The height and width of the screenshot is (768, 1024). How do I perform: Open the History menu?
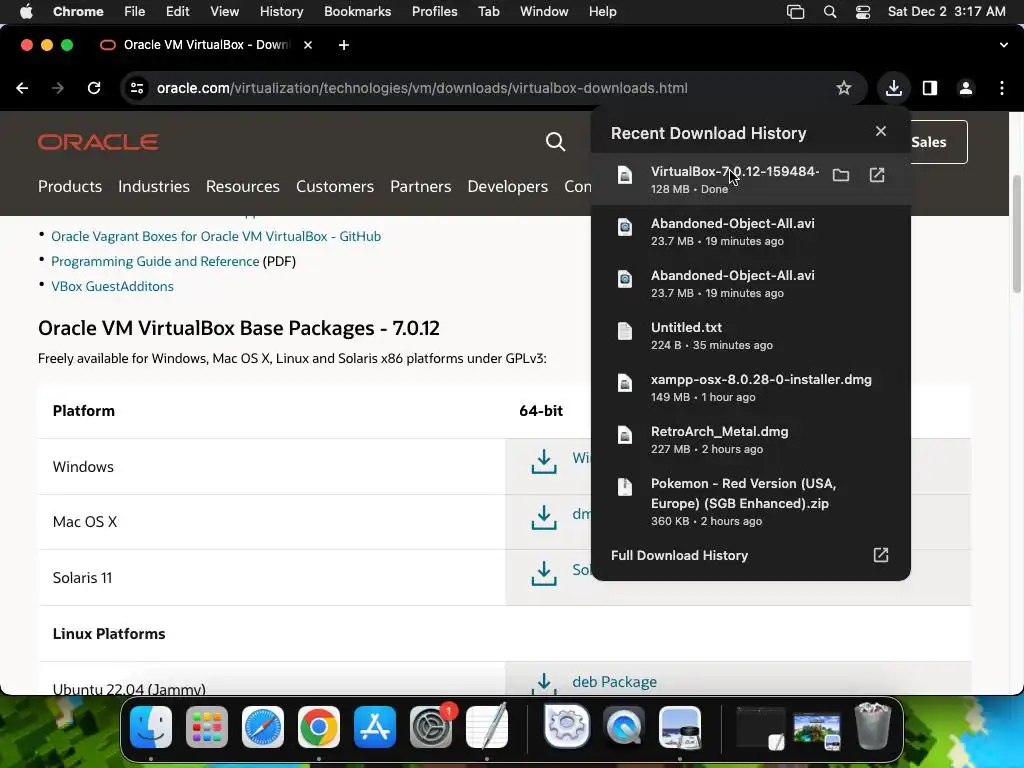281,12
